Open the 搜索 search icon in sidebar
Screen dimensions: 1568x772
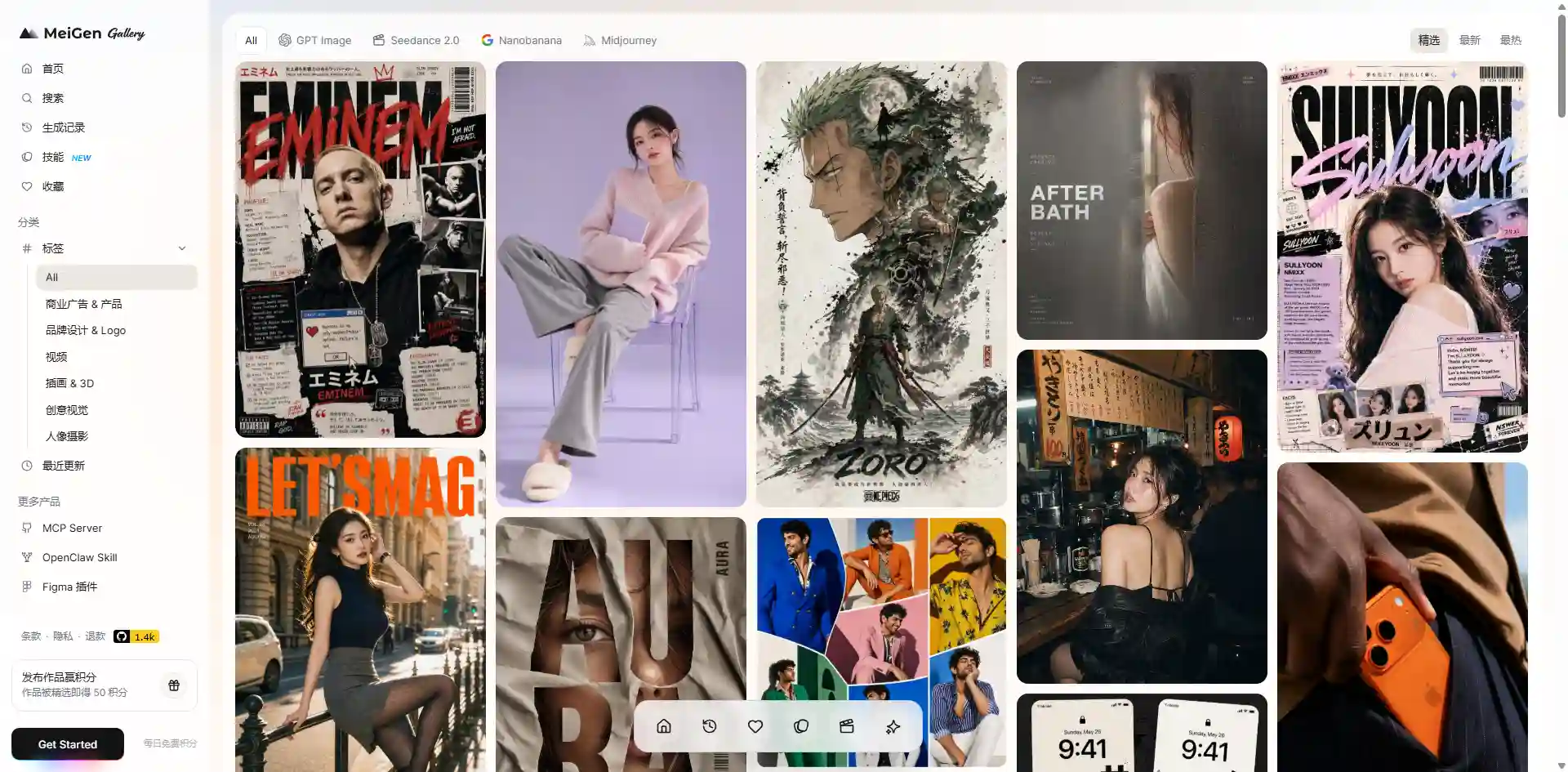click(x=27, y=98)
